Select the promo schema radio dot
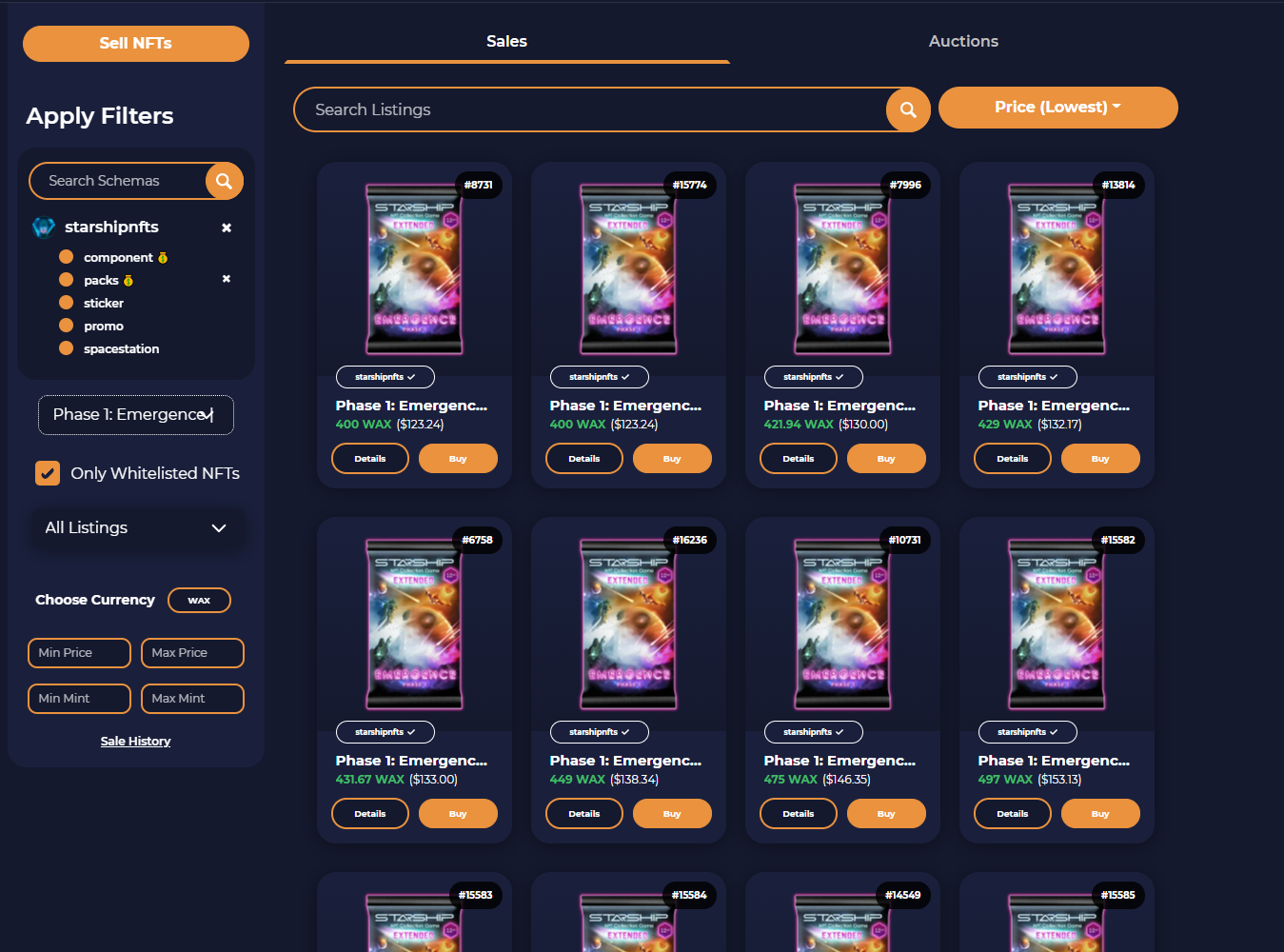The image size is (1284, 952). pyautogui.click(x=67, y=326)
